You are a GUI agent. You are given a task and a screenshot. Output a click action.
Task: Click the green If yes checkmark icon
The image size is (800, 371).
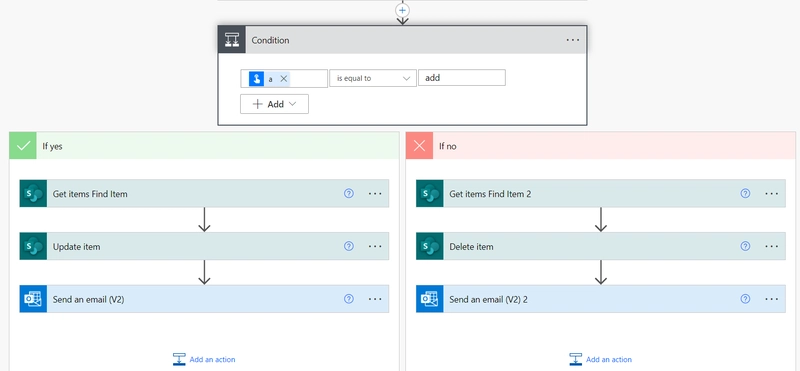tap(23, 146)
